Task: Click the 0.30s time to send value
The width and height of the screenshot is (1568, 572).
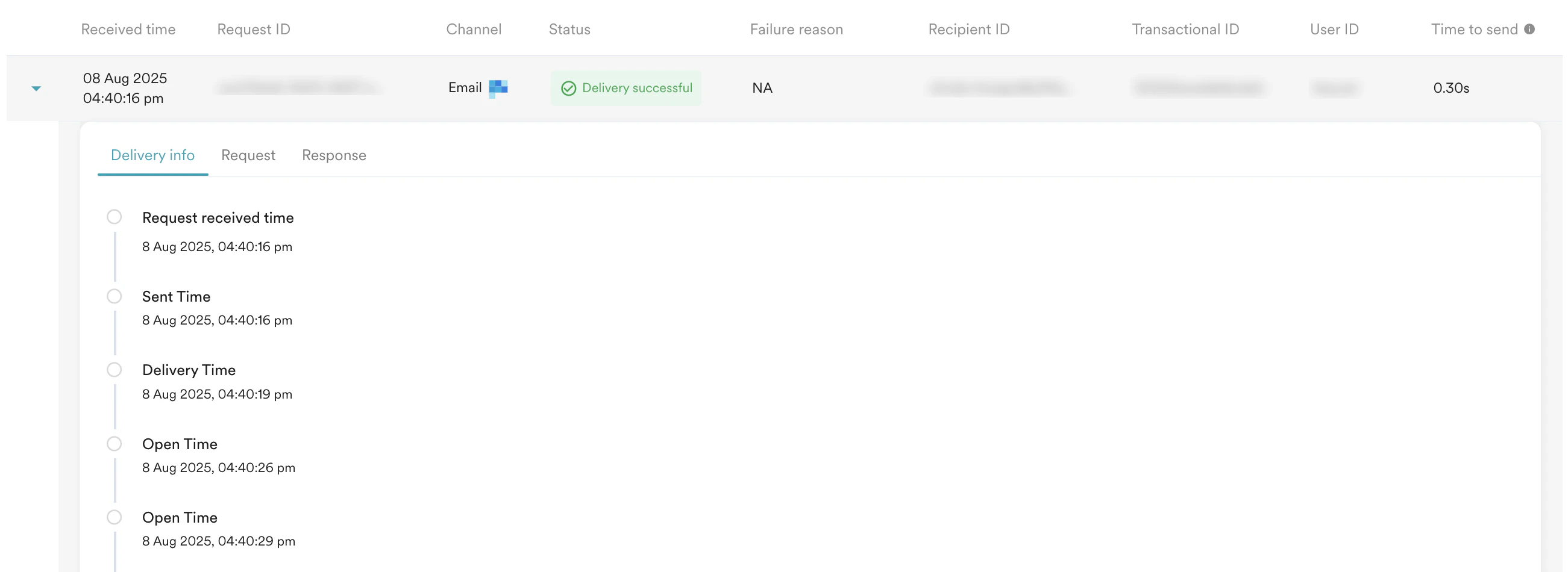Action: click(x=1451, y=87)
